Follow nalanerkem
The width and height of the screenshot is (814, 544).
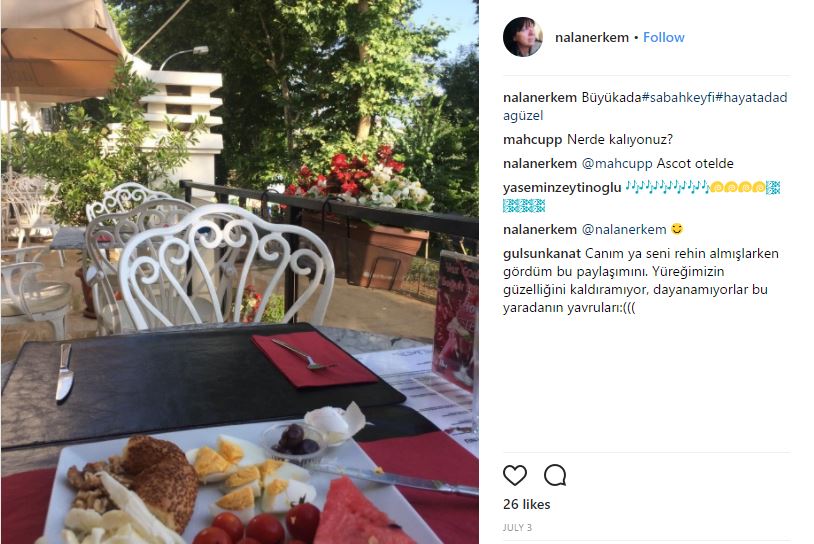click(x=663, y=37)
